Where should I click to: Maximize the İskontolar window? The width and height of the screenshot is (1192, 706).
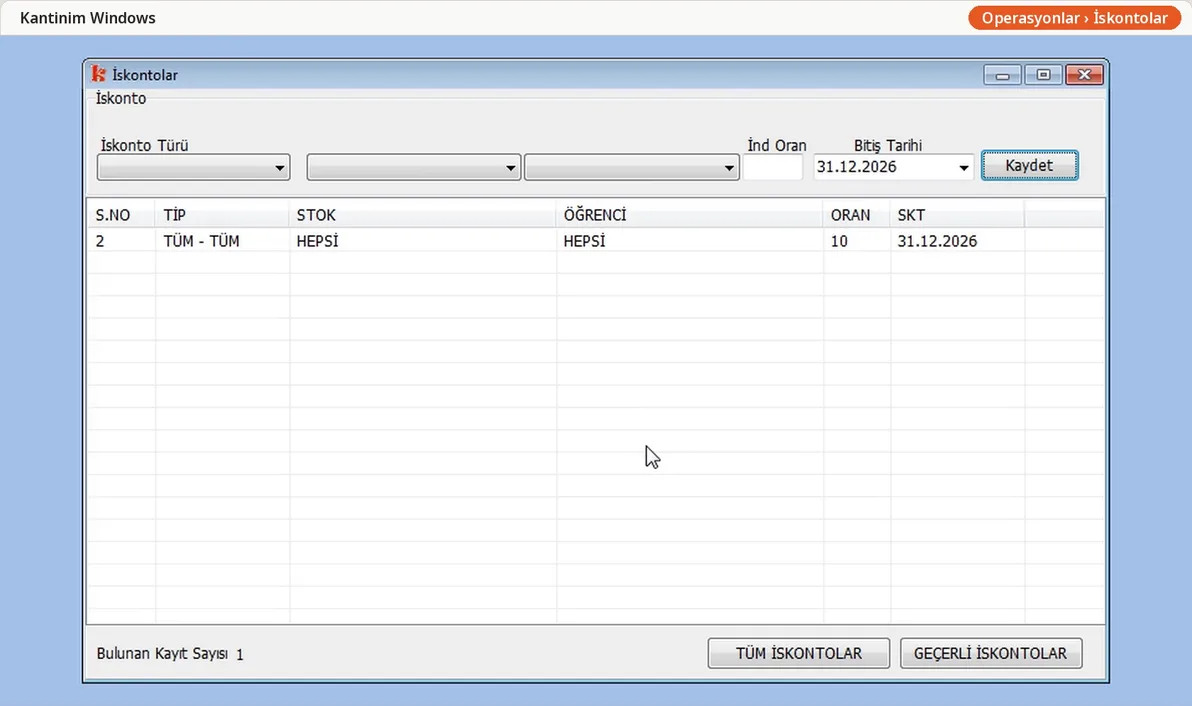click(x=1043, y=74)
